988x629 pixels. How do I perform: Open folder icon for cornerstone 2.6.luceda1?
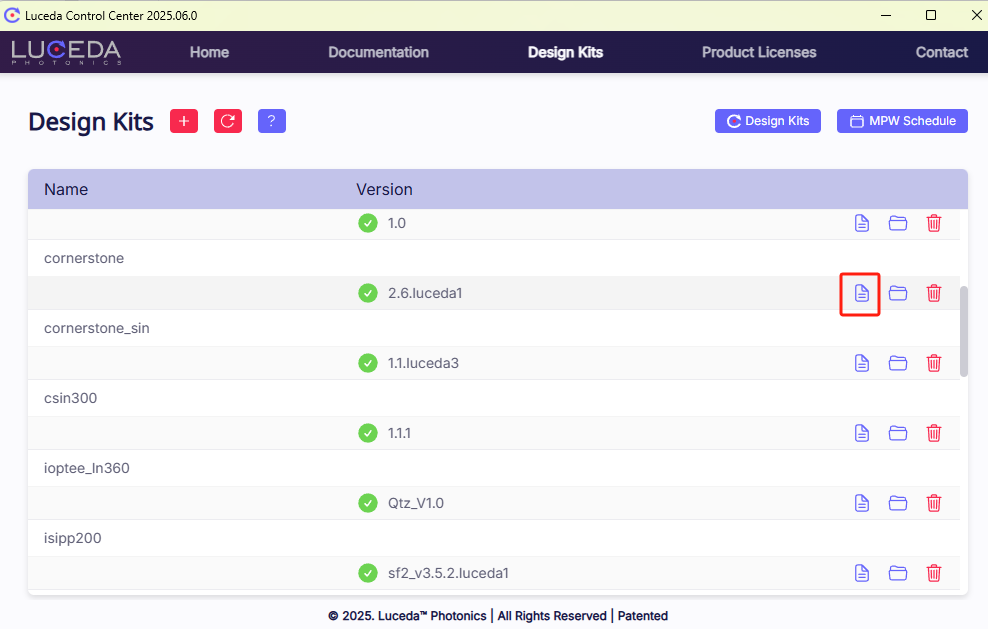(x=897, y=293)
